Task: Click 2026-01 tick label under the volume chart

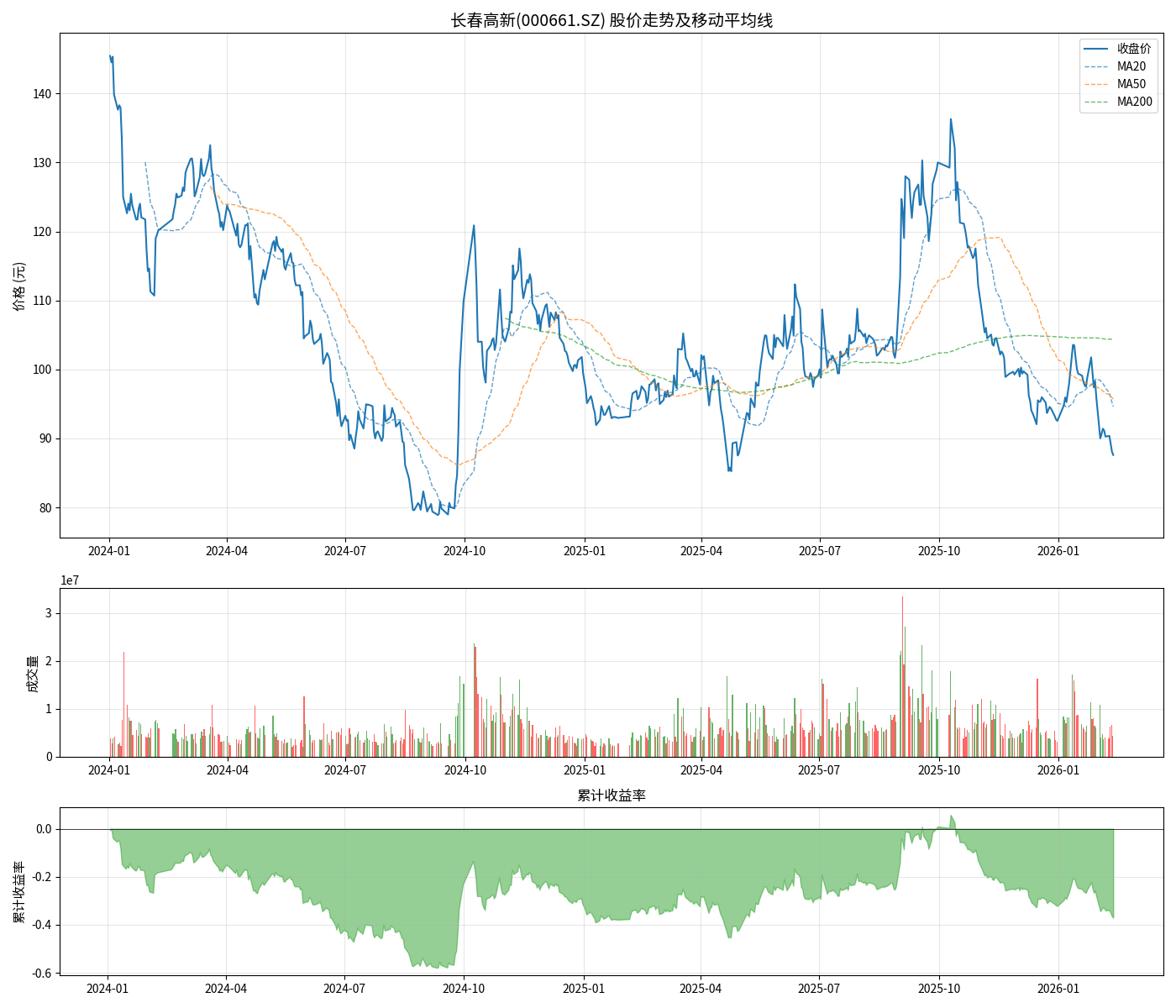Action: click(1058, 770)
